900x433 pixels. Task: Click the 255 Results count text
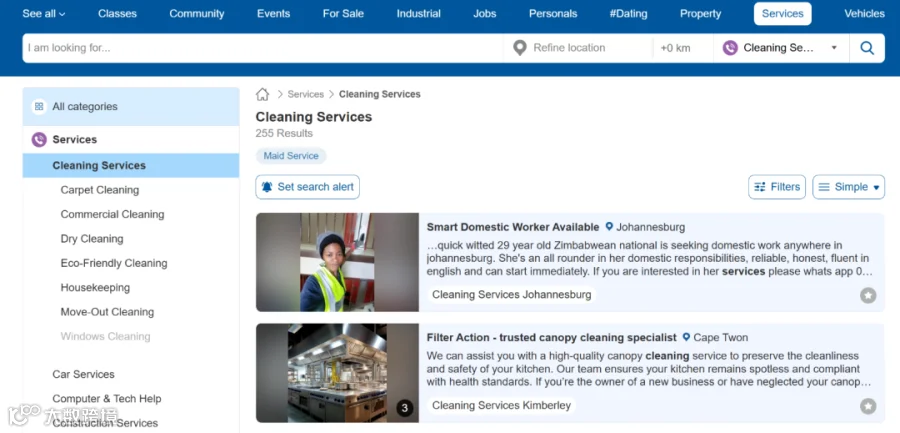tap(284, 133)
